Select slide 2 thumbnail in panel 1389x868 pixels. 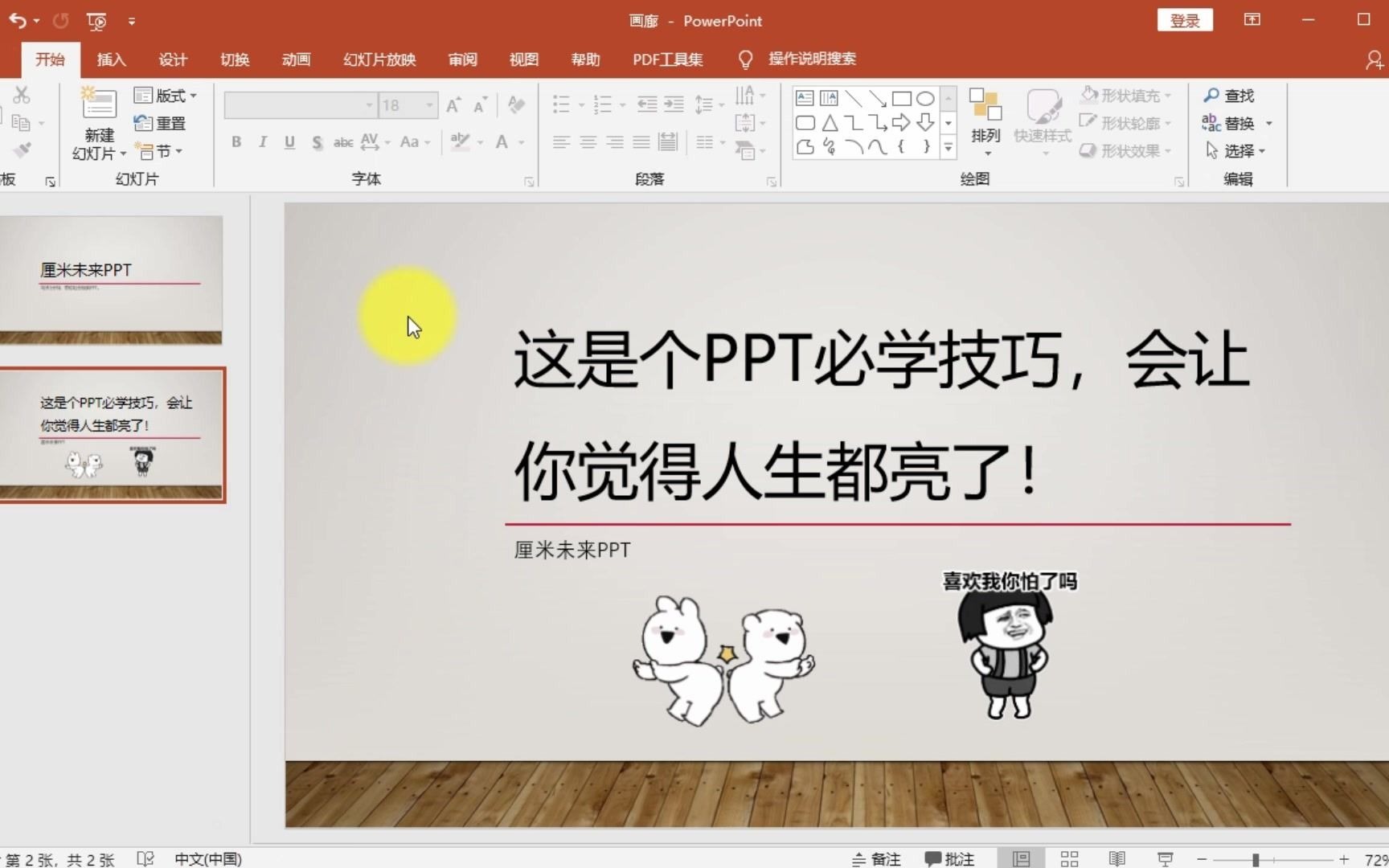click(x=112, y=436)
